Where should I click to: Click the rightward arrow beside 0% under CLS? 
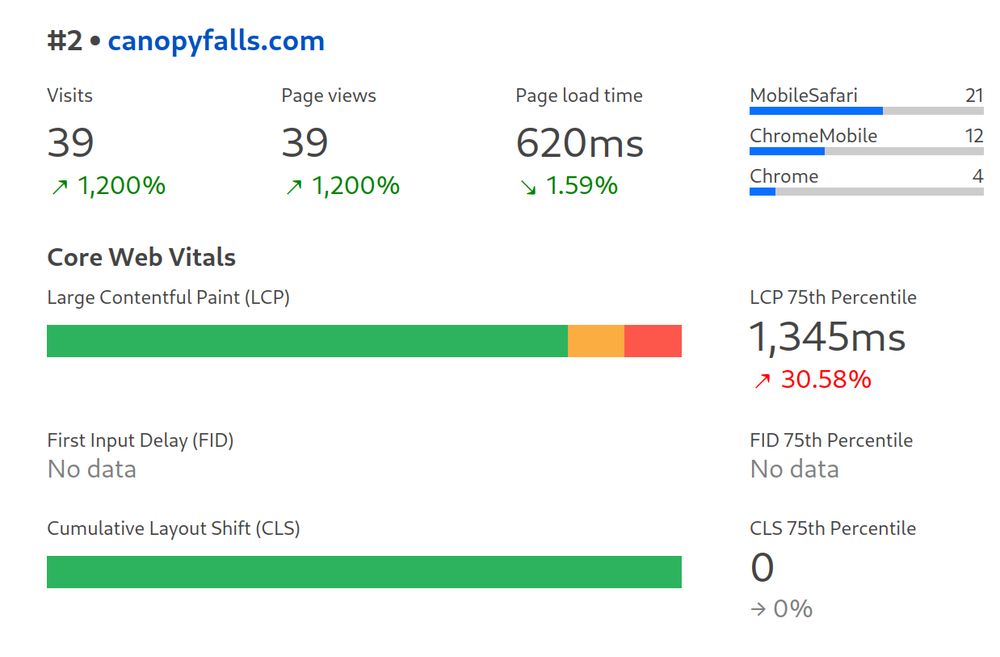tap(759, 608)
